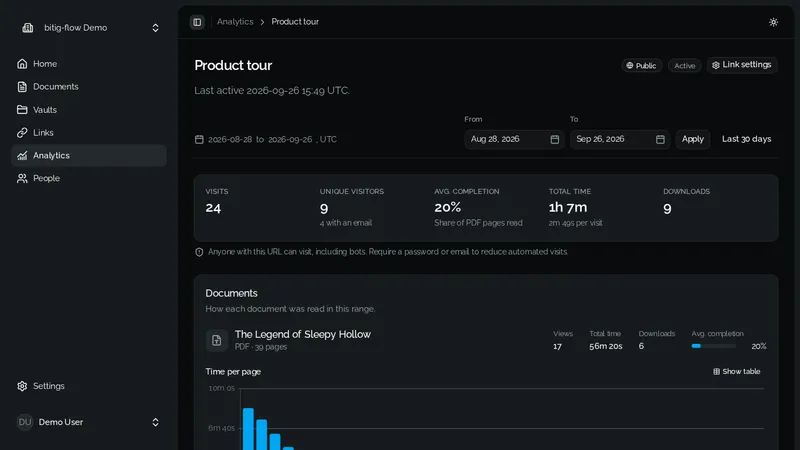Toggle the sidebar panel icon
Image resolution: width=800 pixels, height=450 pixels.
[197, 22]
